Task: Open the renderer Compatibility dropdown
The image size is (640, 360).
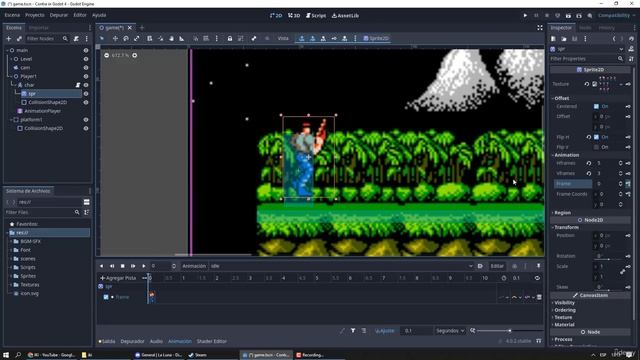Action: [x=616, y=16]
